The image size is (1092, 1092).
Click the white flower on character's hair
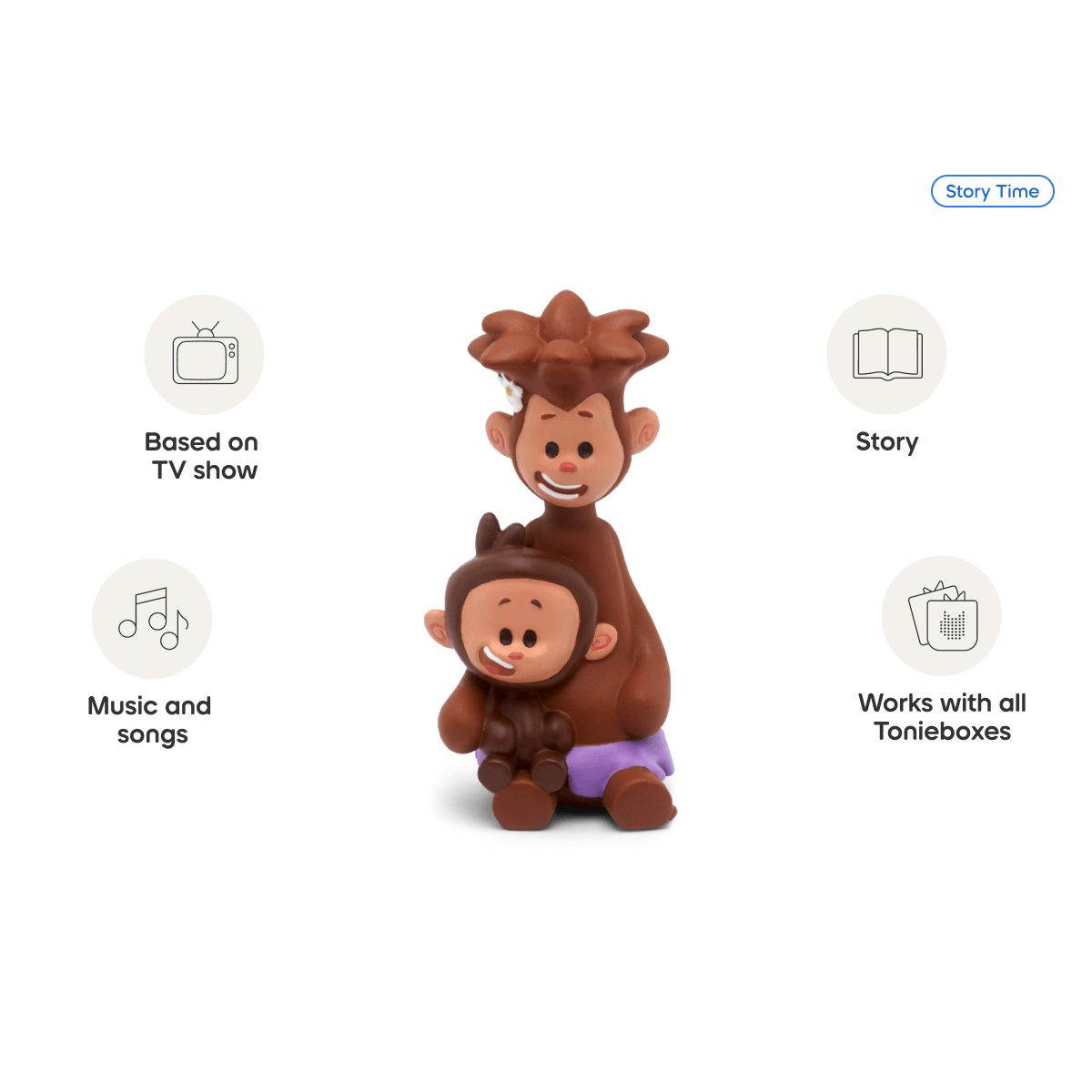(511, 390)
